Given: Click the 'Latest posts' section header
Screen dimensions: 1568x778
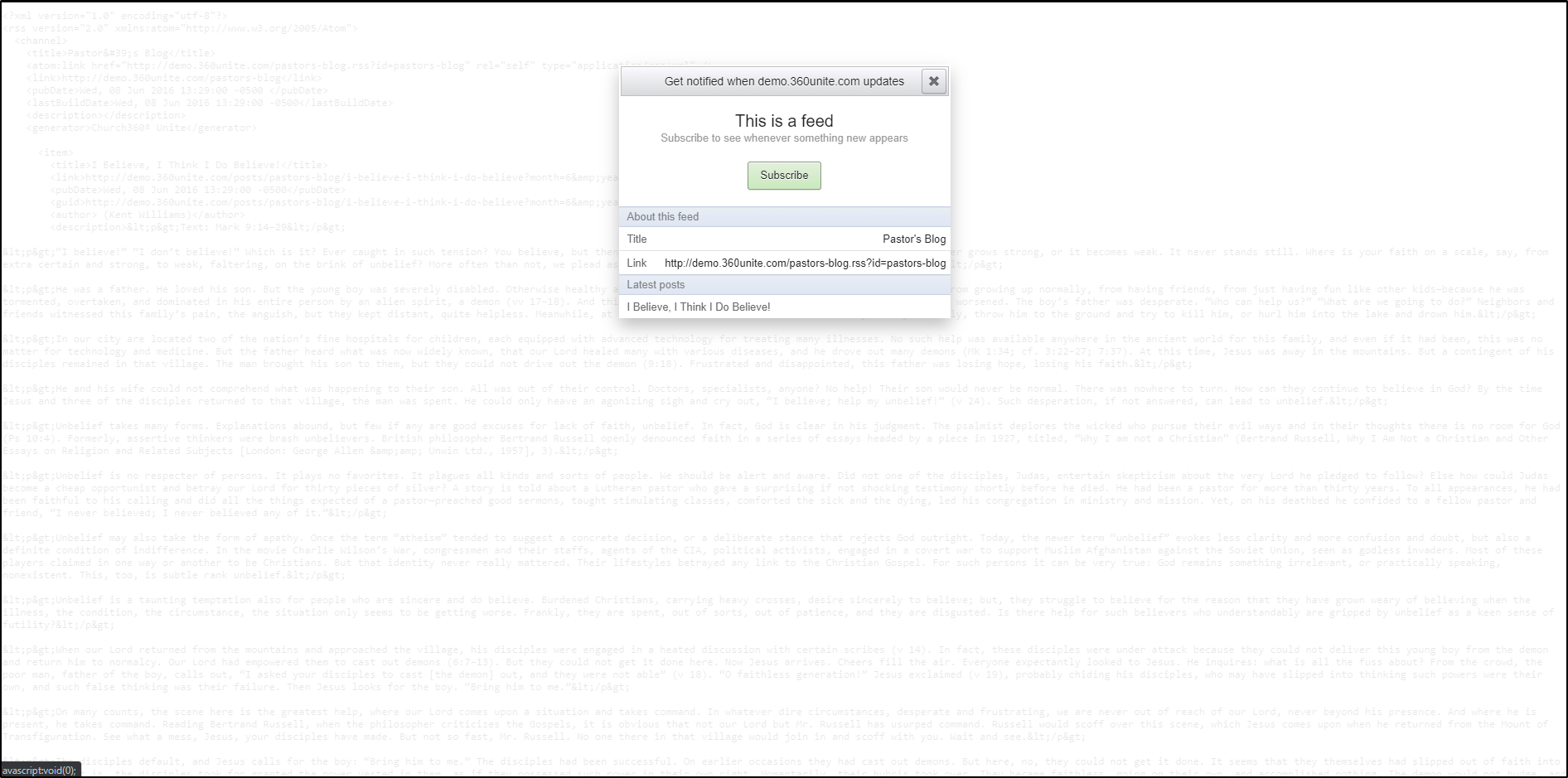Looking at the screenshot, I should (x=656, y=285).
